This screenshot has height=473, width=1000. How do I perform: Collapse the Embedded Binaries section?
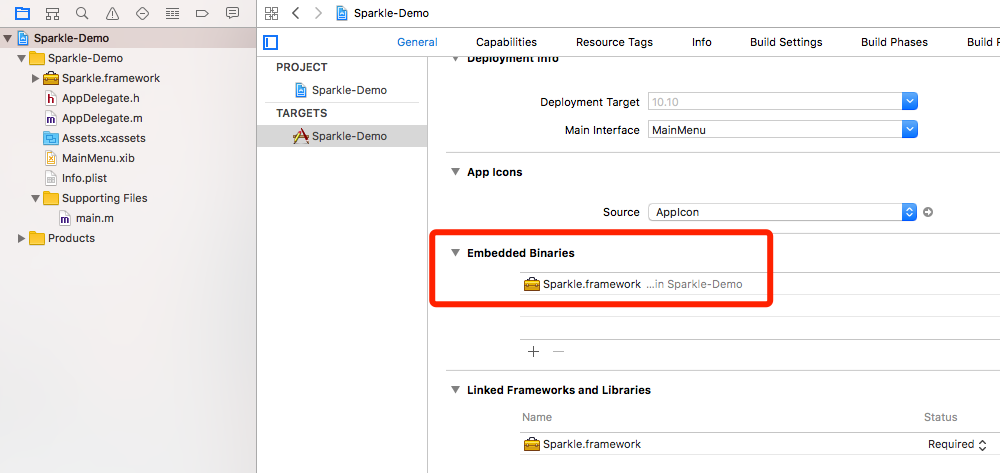click(455, 253)
